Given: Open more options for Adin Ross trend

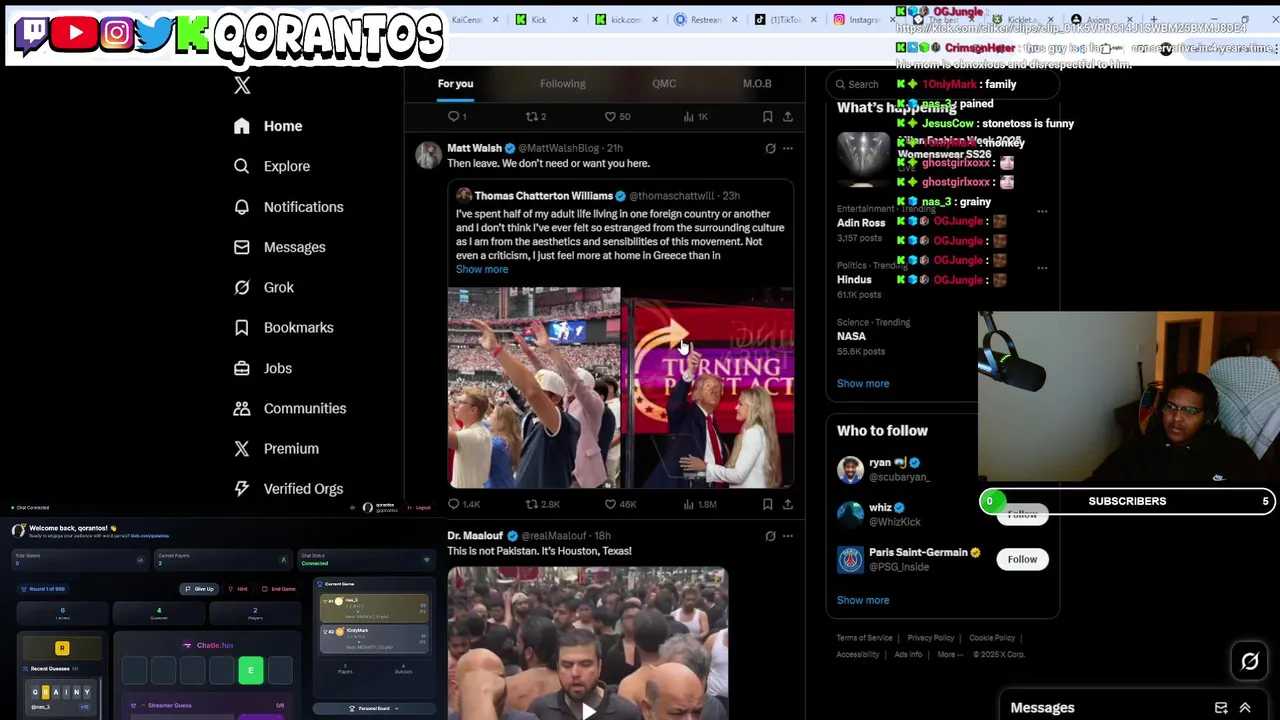Looking at the screenshot, I should pos(1042,211).
